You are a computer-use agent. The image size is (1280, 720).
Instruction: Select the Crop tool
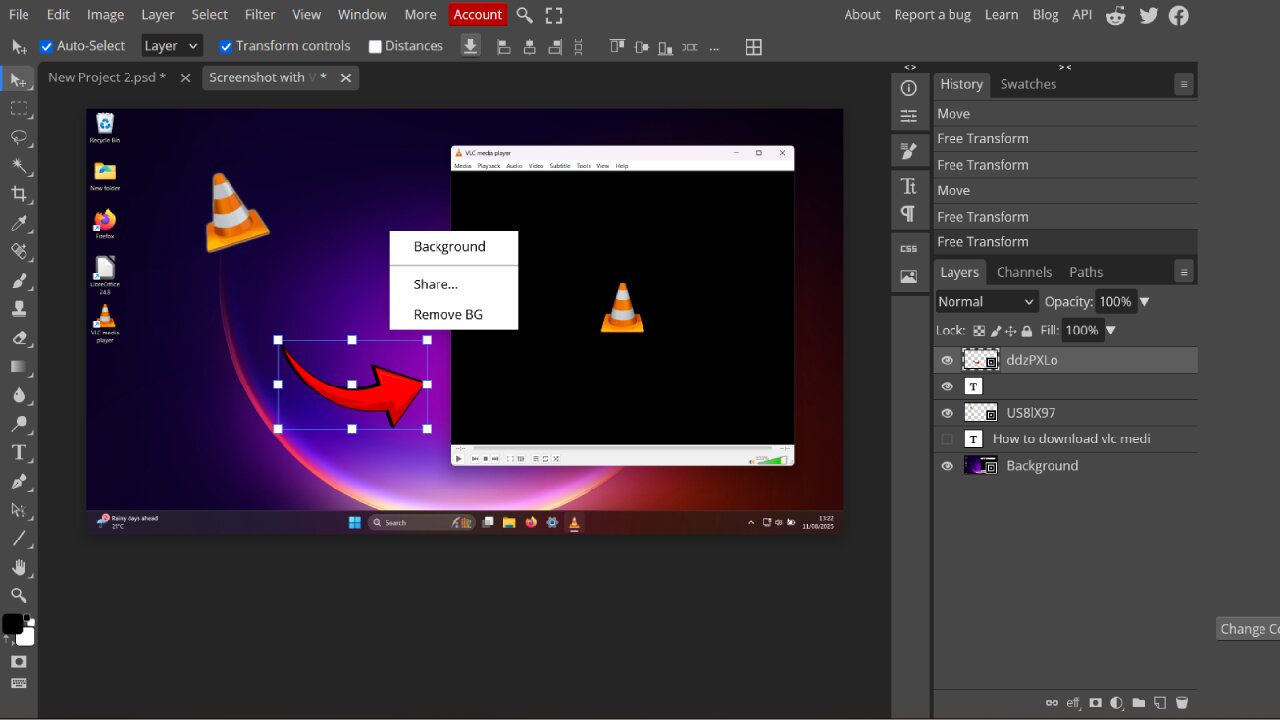click(x=18, y=194)
